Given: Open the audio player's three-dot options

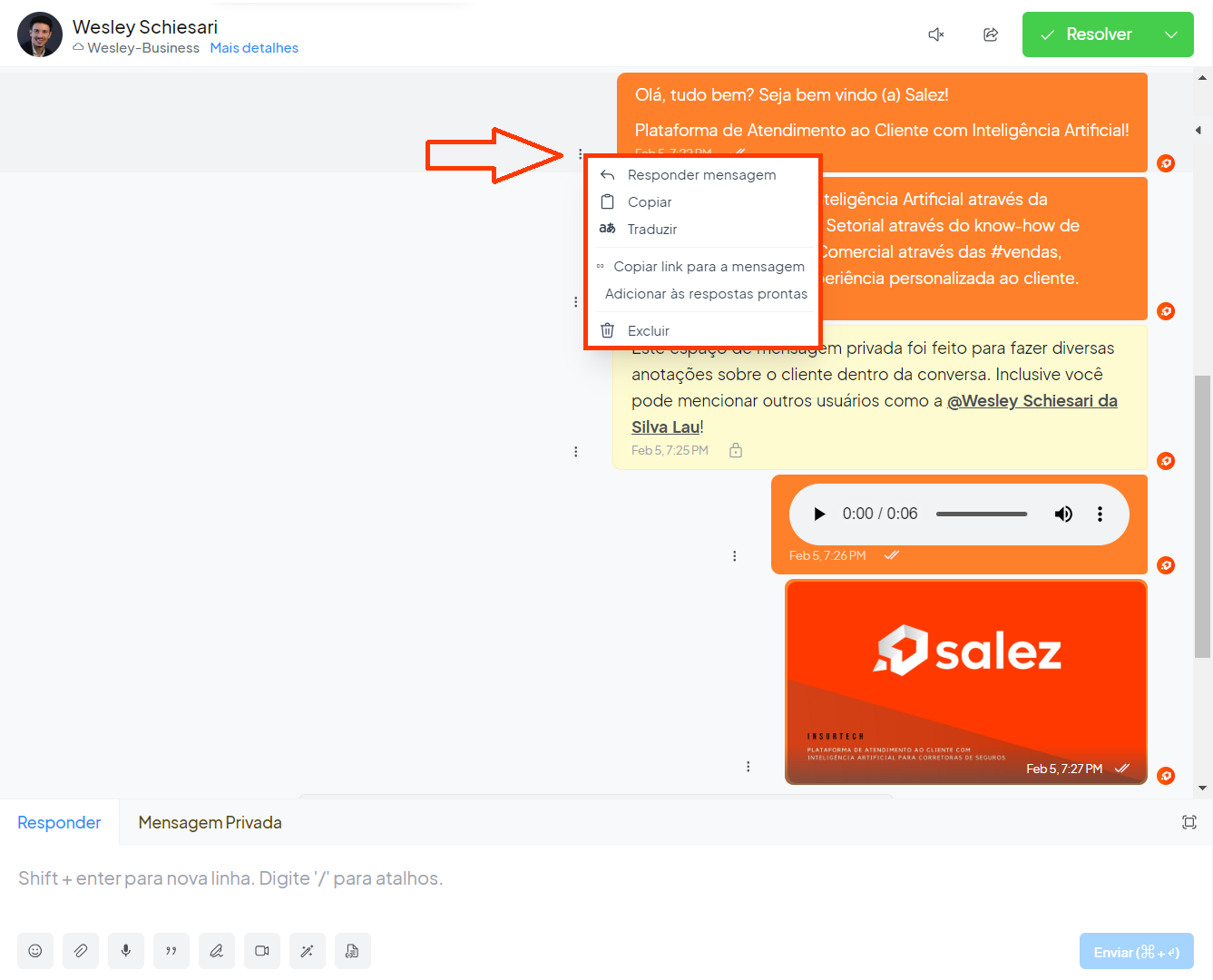Looking at the screenshot, I should point(1100,514).
